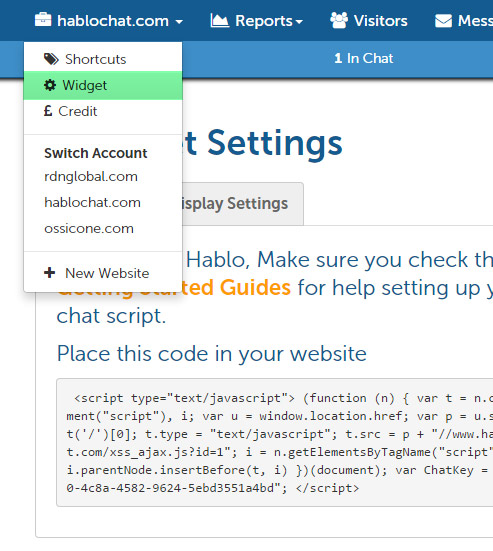Click the pound sign Credit icon
The width and height of the screenshot is (493, 551).
pyautogui.click(x=48, y=111)
